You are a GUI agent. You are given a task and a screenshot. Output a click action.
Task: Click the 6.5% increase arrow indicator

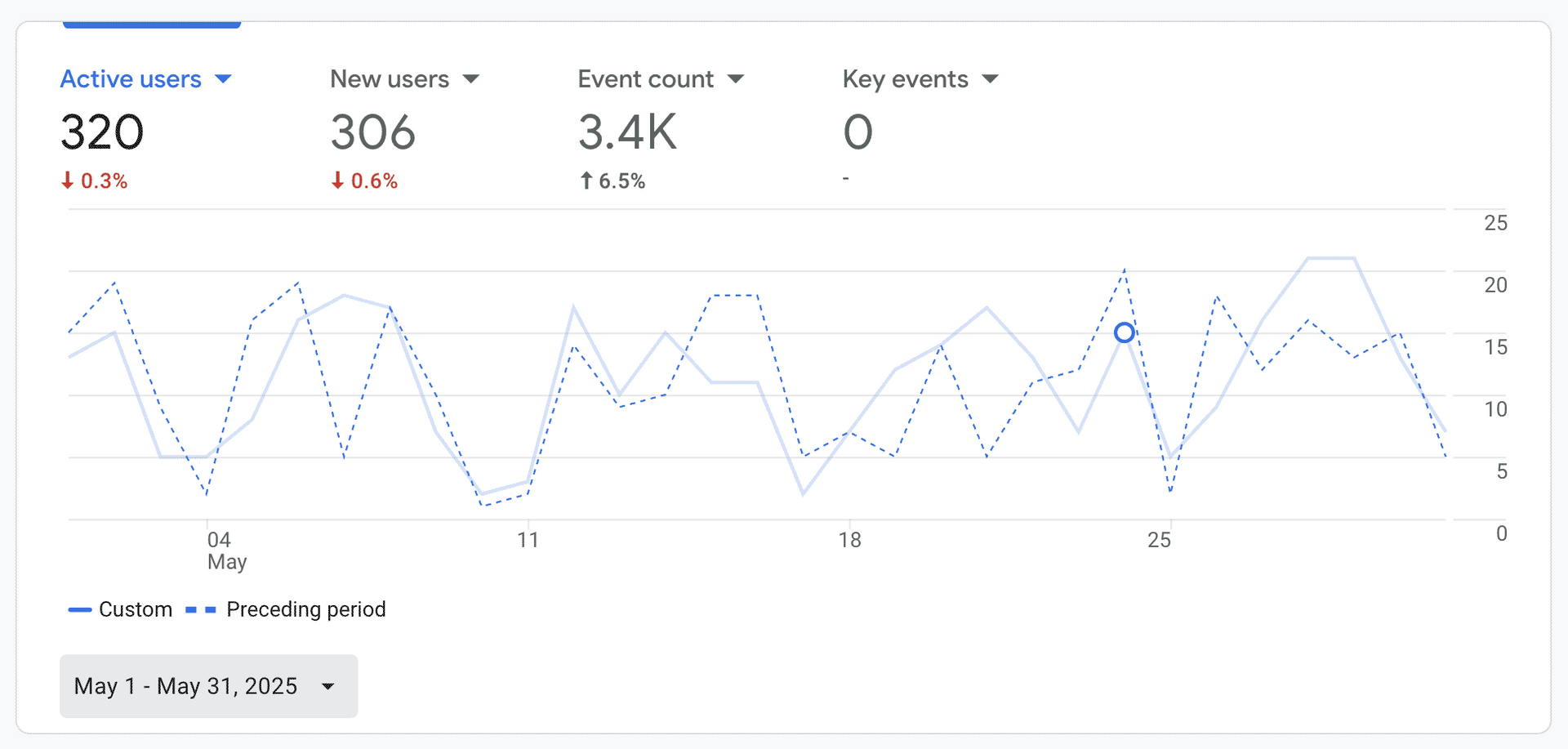click(612, 181)
